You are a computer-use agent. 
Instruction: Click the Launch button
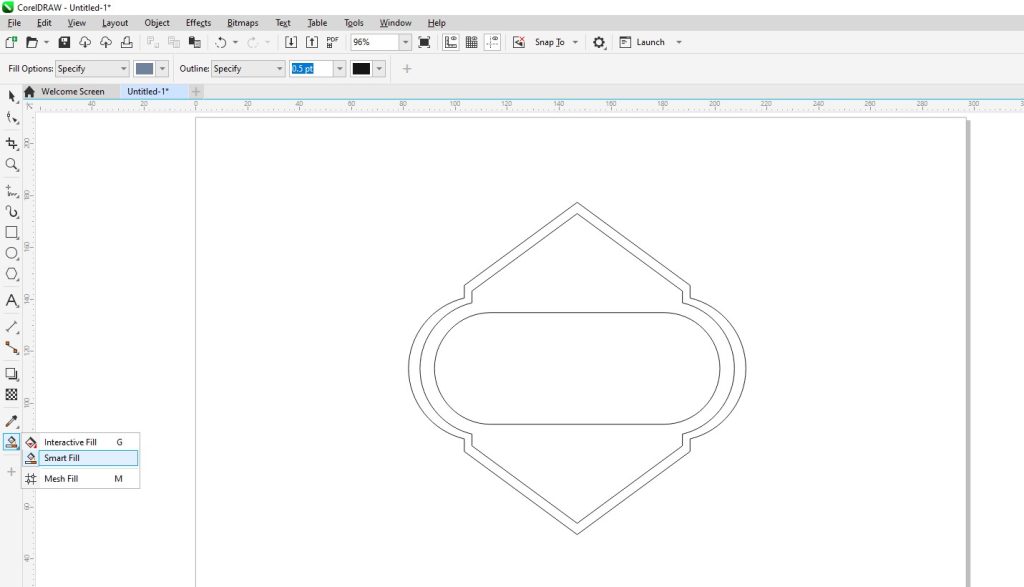[x=650, y=42]
